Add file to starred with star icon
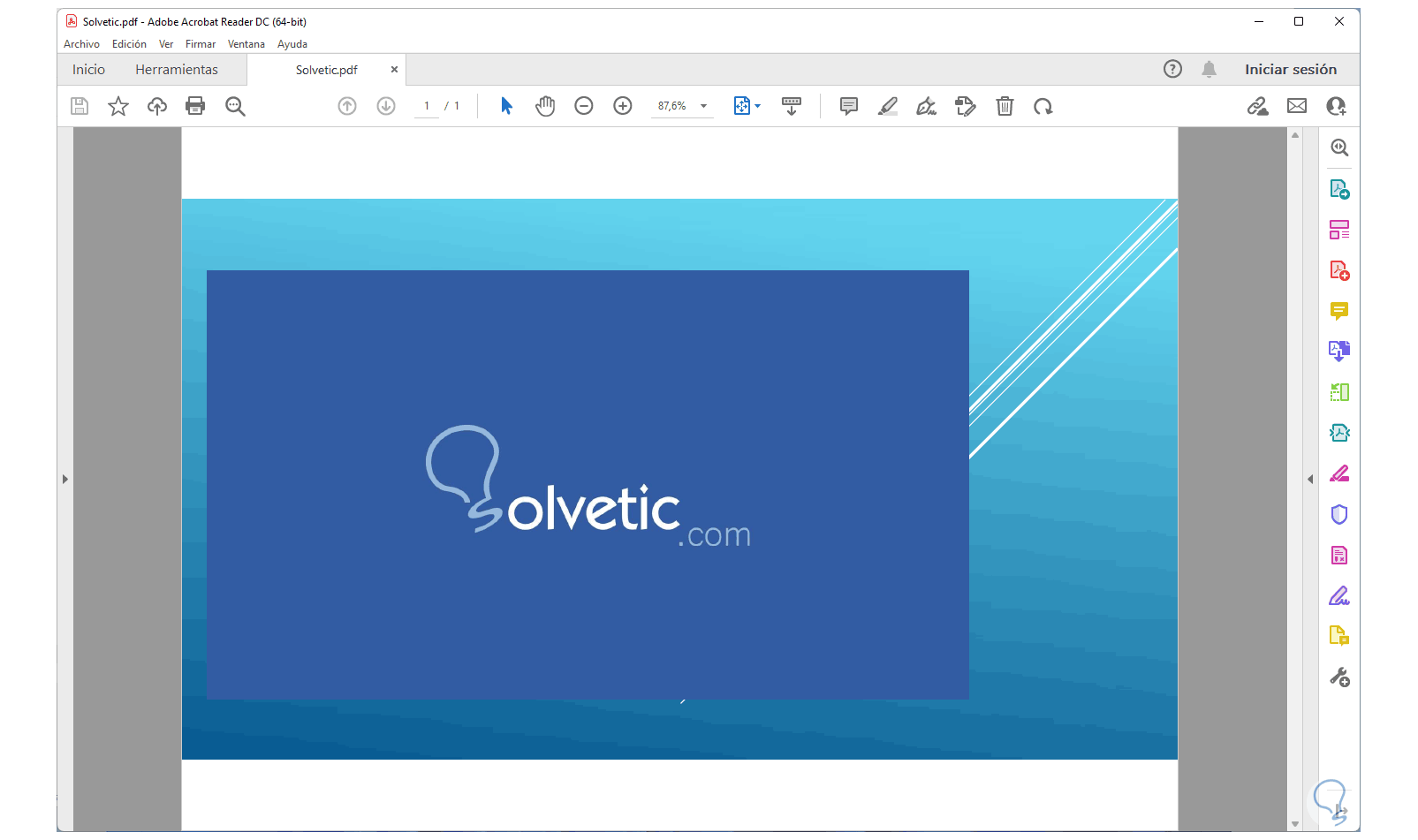Screen dimensions: 1418x840 pos(118,106)
